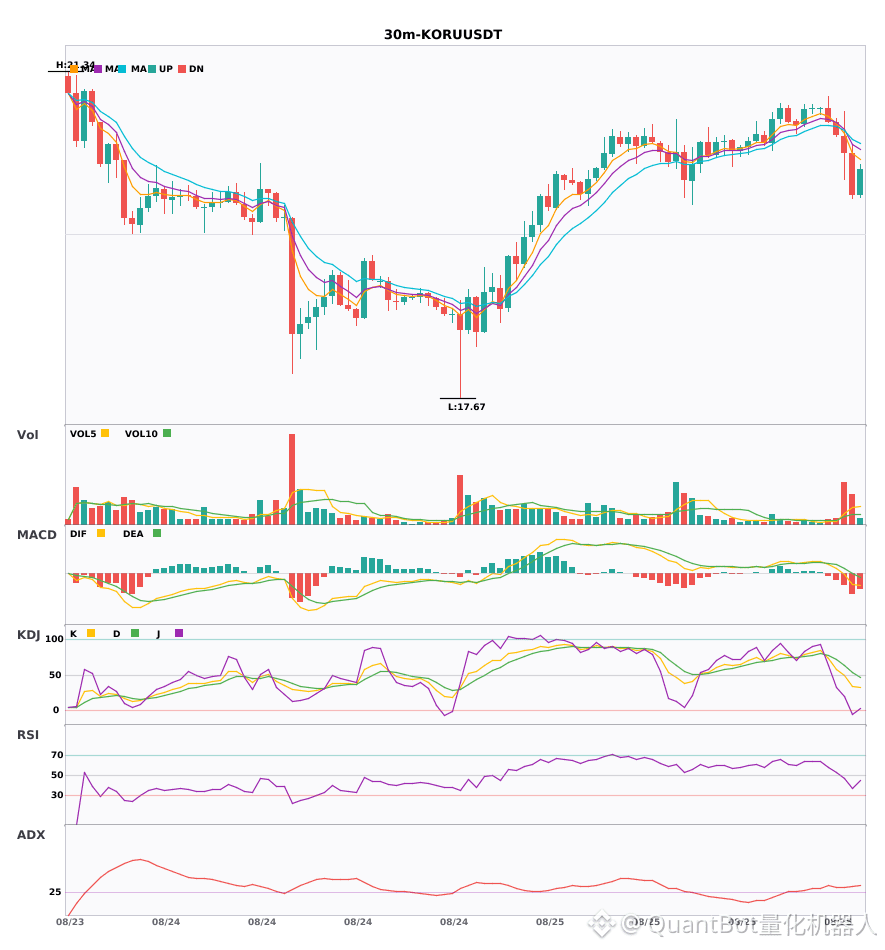The width and height of the screenshot is (885, 950).
Task: Click the 100 axis value in KDJ
Action: (x=55, y=639)
